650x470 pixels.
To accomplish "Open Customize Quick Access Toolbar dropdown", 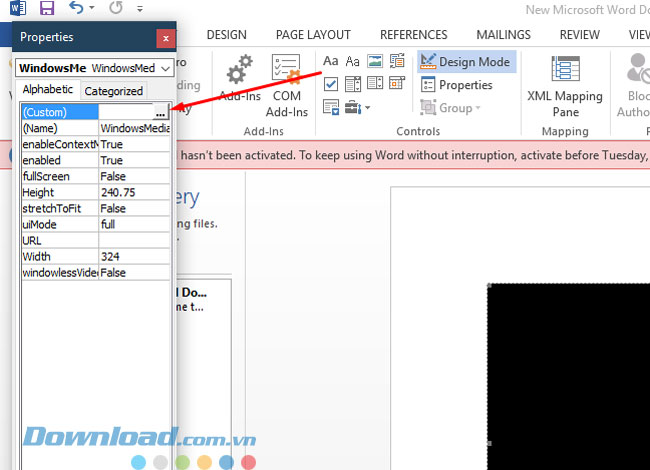I will click(x=140, y=8).
